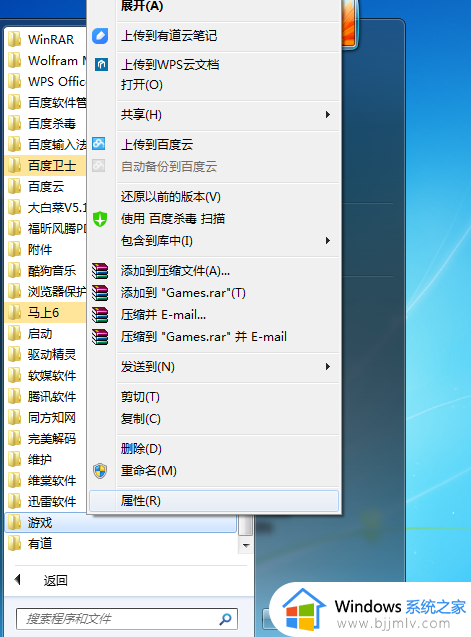
Task: Open the 酷狗音乐 folder
Action: click(46, 271)
